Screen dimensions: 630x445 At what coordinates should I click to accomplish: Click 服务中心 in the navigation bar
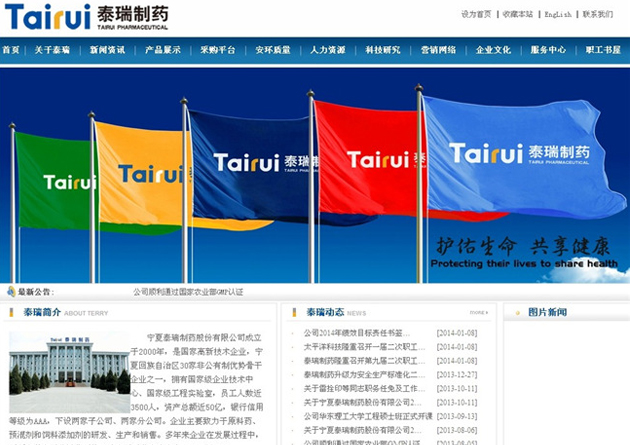click(x=548, y=50)
